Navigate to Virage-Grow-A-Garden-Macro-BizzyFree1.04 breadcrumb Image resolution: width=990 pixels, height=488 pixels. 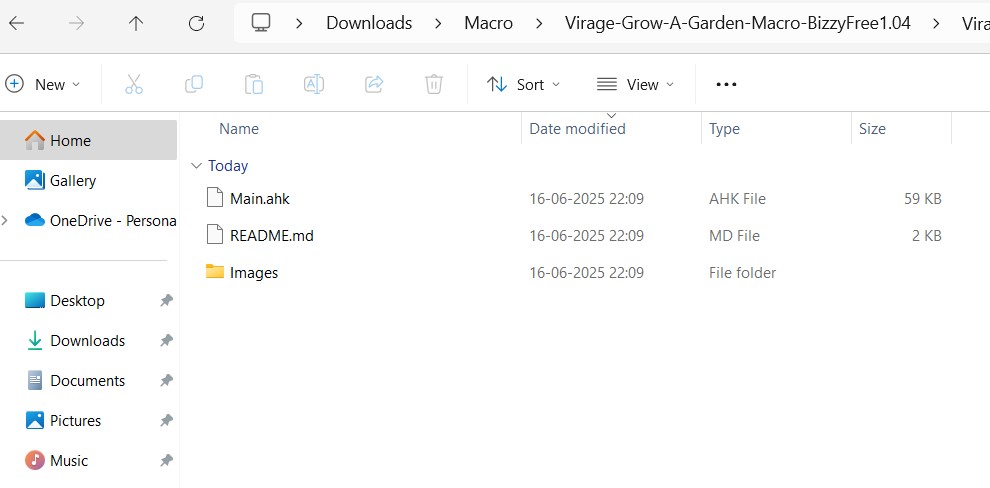pos(737,23)
